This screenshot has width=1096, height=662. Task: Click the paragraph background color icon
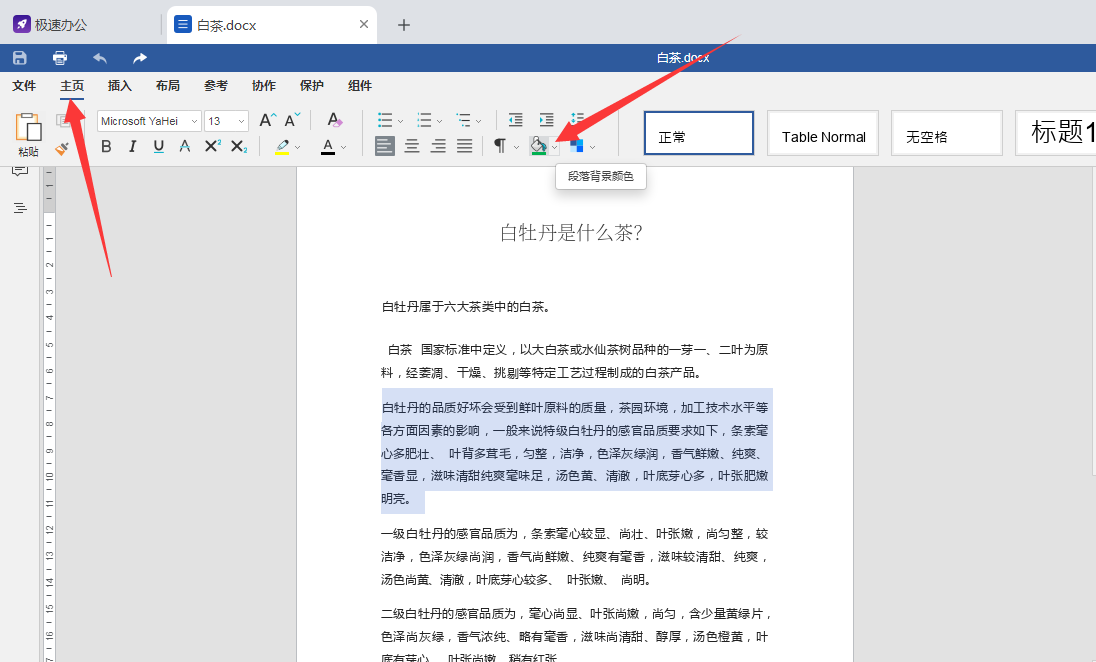538,145
